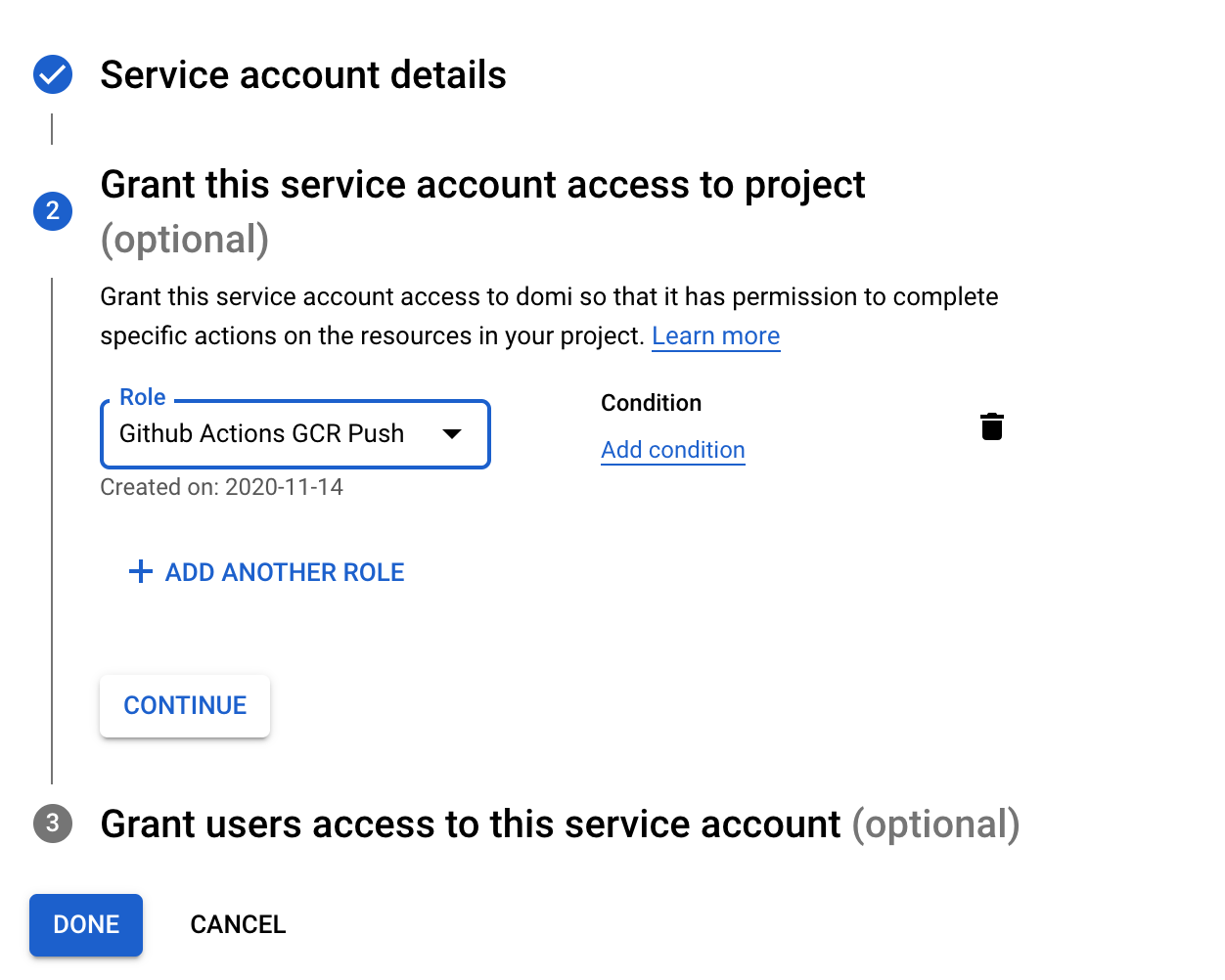Viewport: 1225px width, 980px height.
Task: Click the plus icon to add role
Action: tap(141, 572)
